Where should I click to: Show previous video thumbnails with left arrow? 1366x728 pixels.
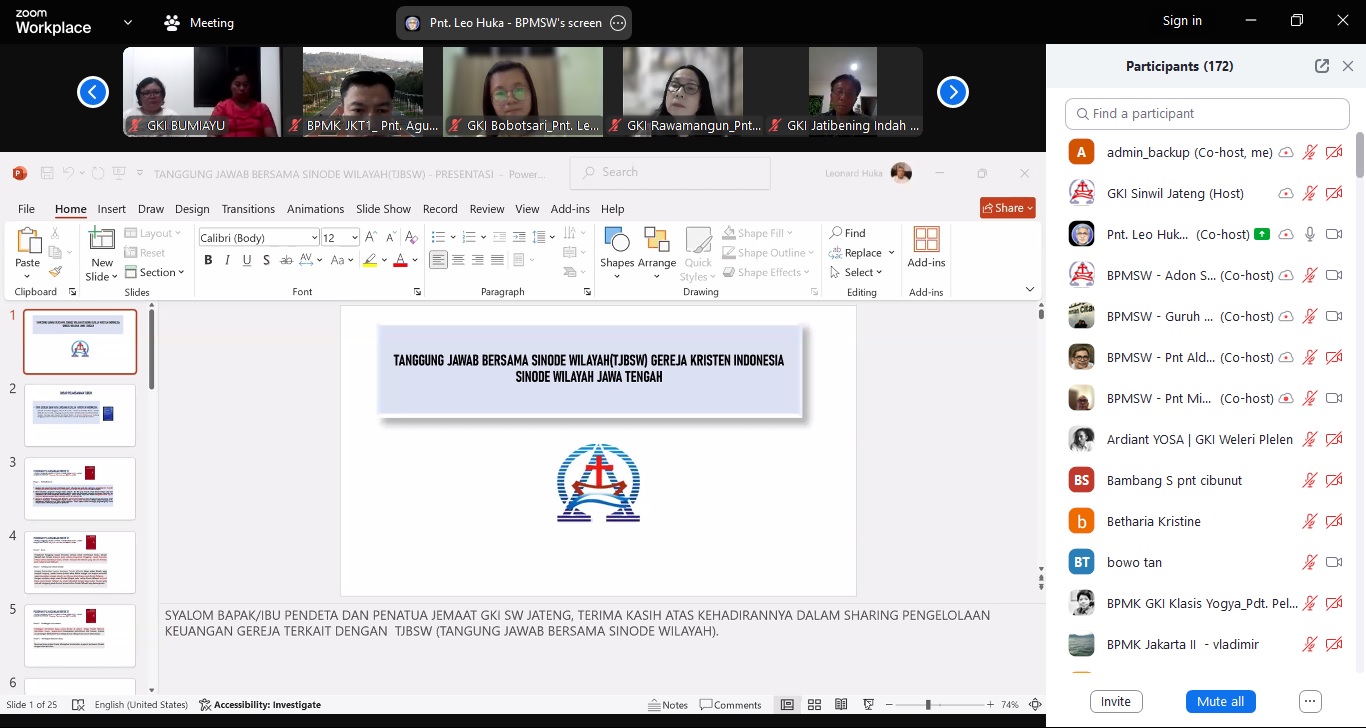point(93,92)
